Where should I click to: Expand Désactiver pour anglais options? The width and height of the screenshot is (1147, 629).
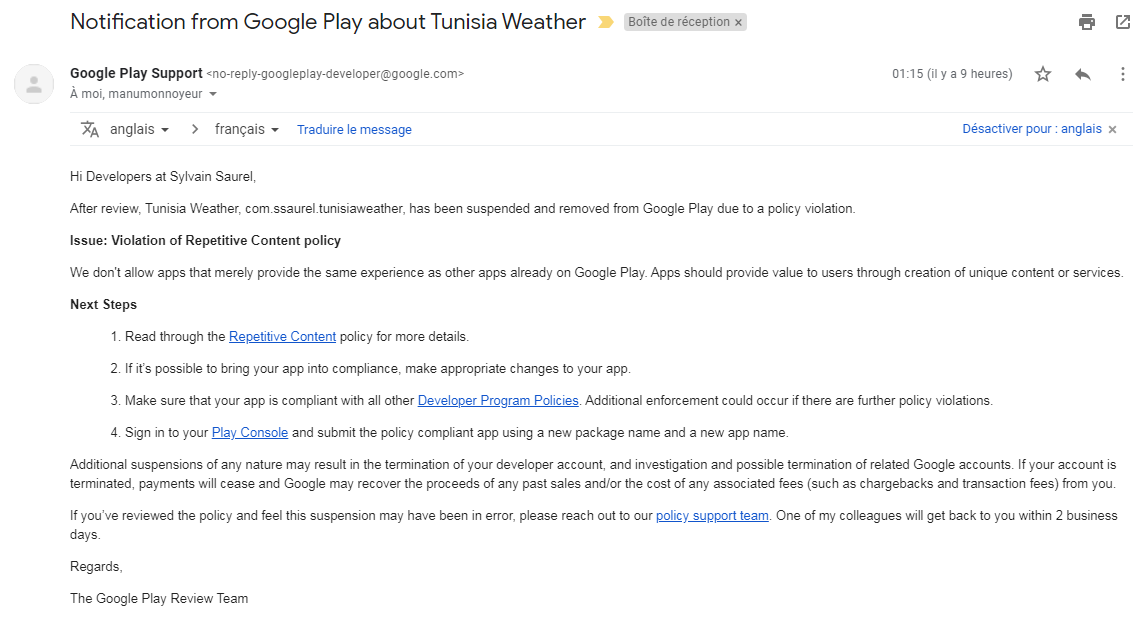(x=1031, y=129)
